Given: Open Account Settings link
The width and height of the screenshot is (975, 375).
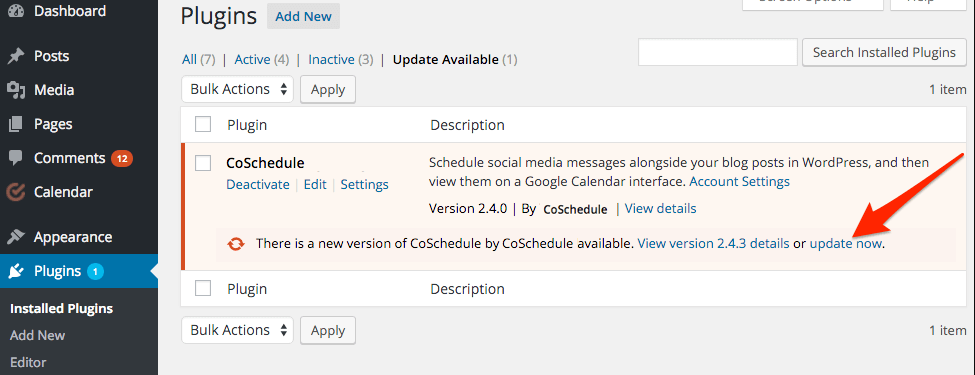Looking at the screenshot, I should (x=739, y=182).
